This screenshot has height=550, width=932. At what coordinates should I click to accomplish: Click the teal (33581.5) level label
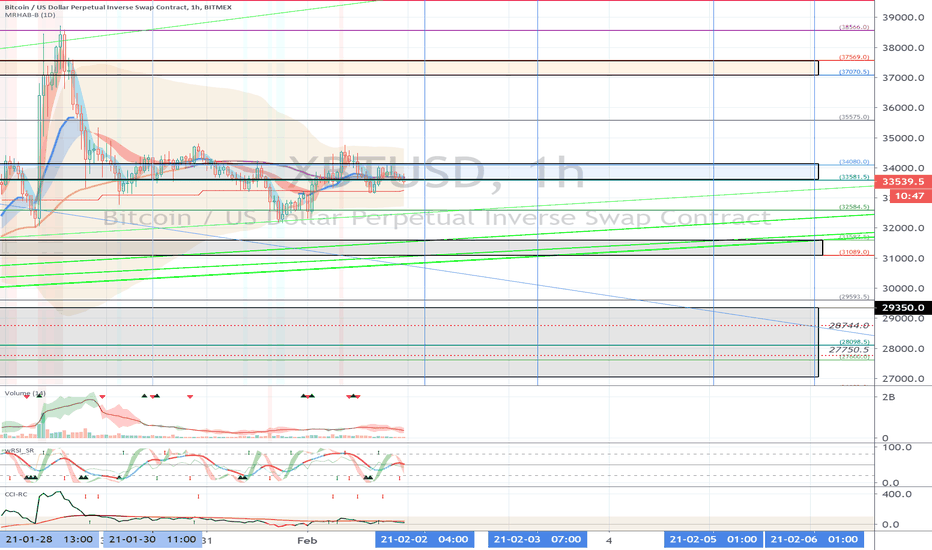pos(854,177)
